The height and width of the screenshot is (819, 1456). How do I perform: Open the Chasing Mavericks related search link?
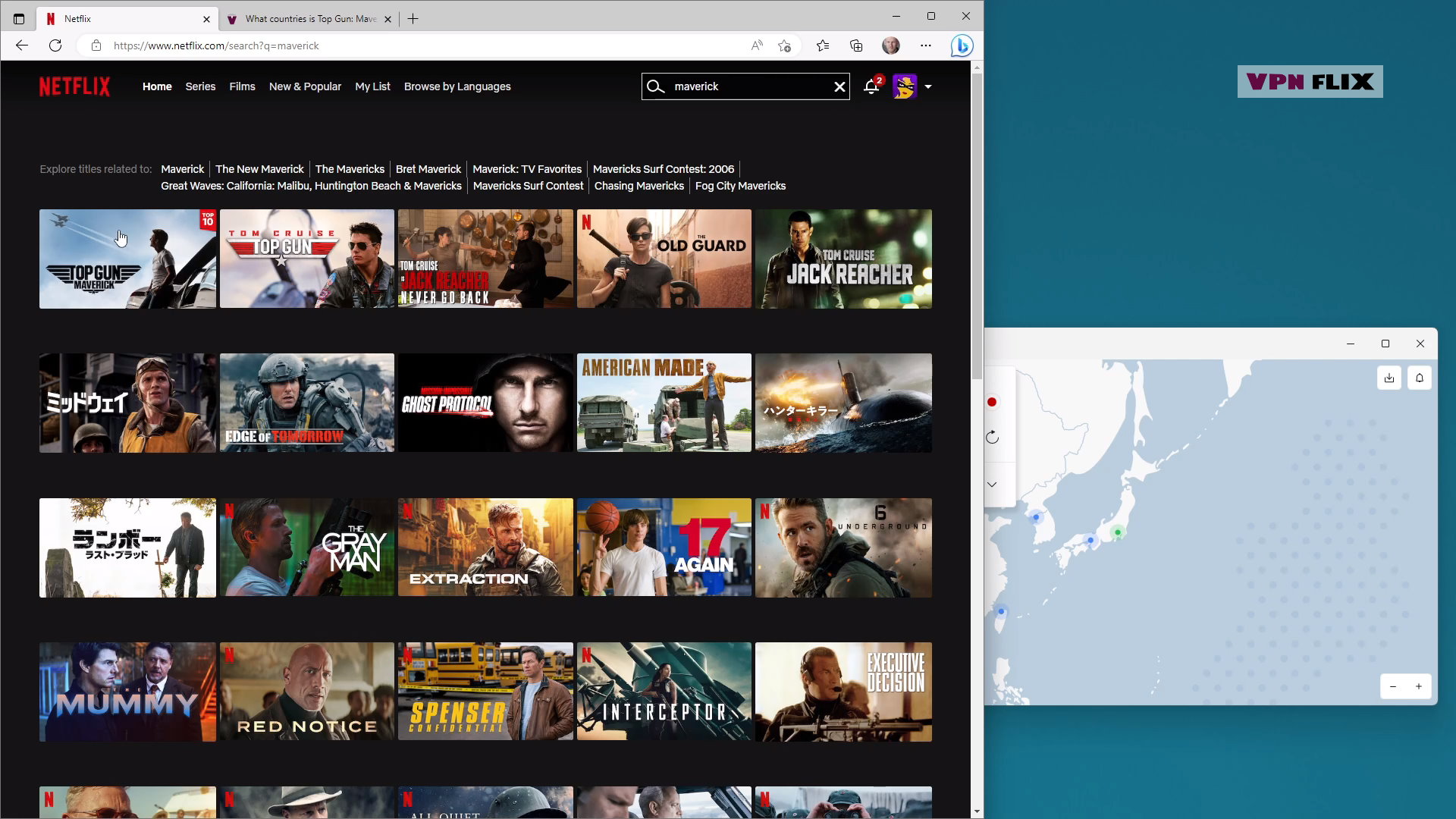coord(639,186)
